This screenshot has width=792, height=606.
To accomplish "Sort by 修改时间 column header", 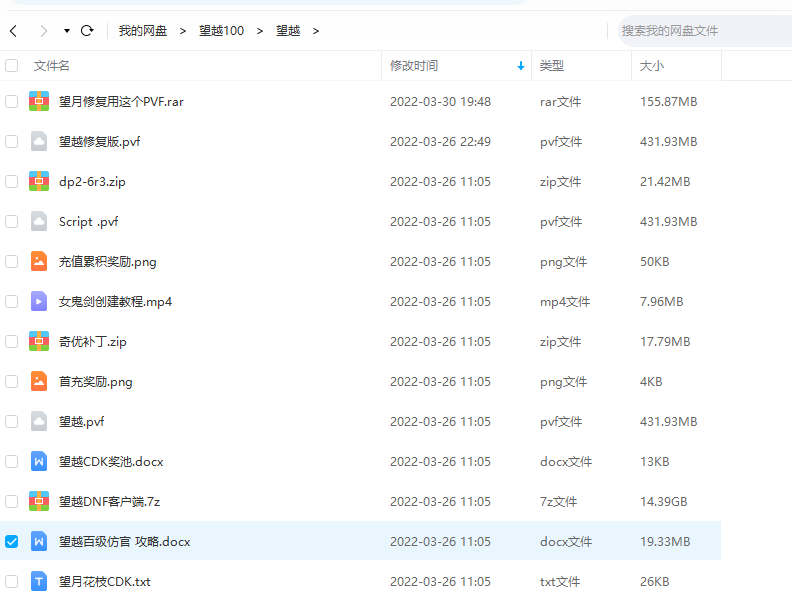I will 414,66.
